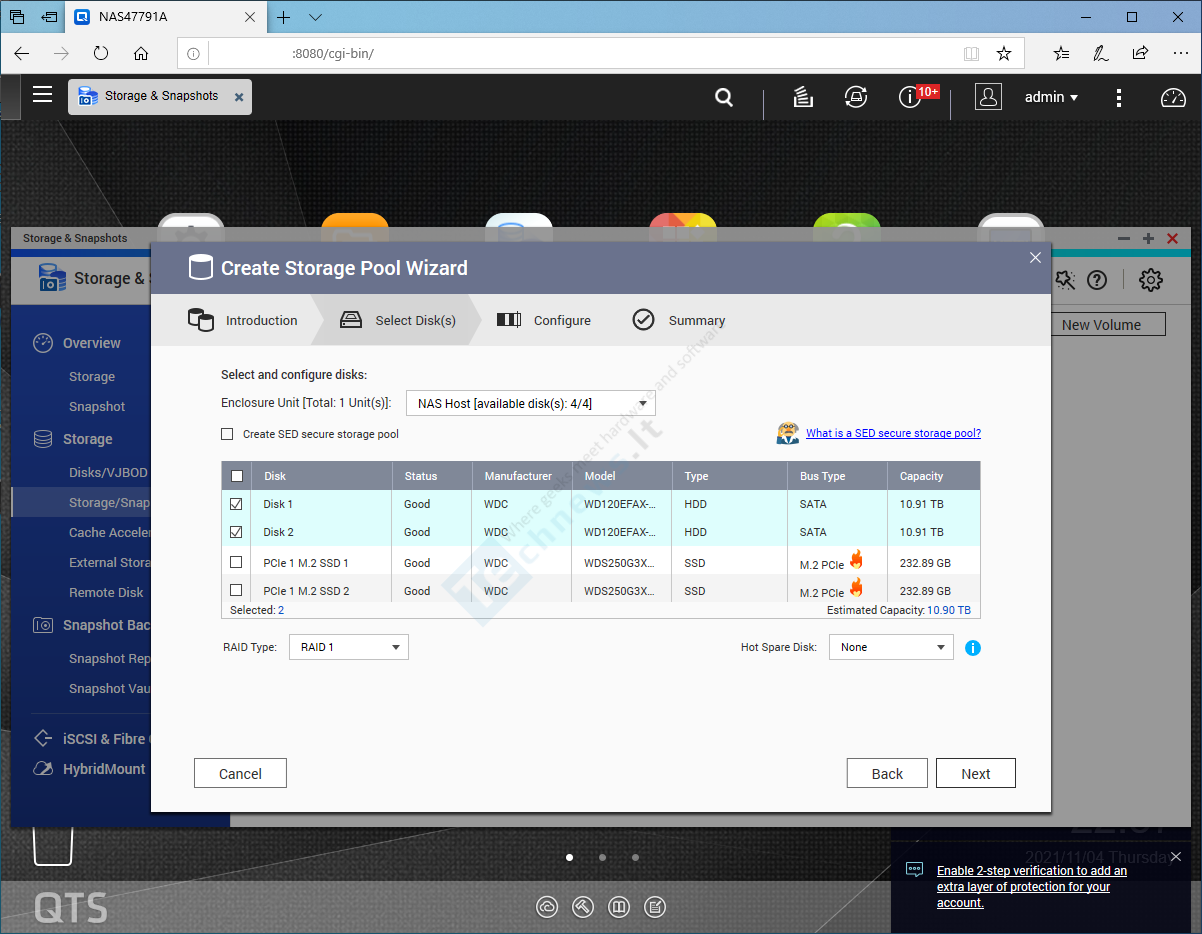This screenshot has height=934, width=1202.
Task: Uncheck Disk 1 checkbox
Action: (x=236, y=504)
